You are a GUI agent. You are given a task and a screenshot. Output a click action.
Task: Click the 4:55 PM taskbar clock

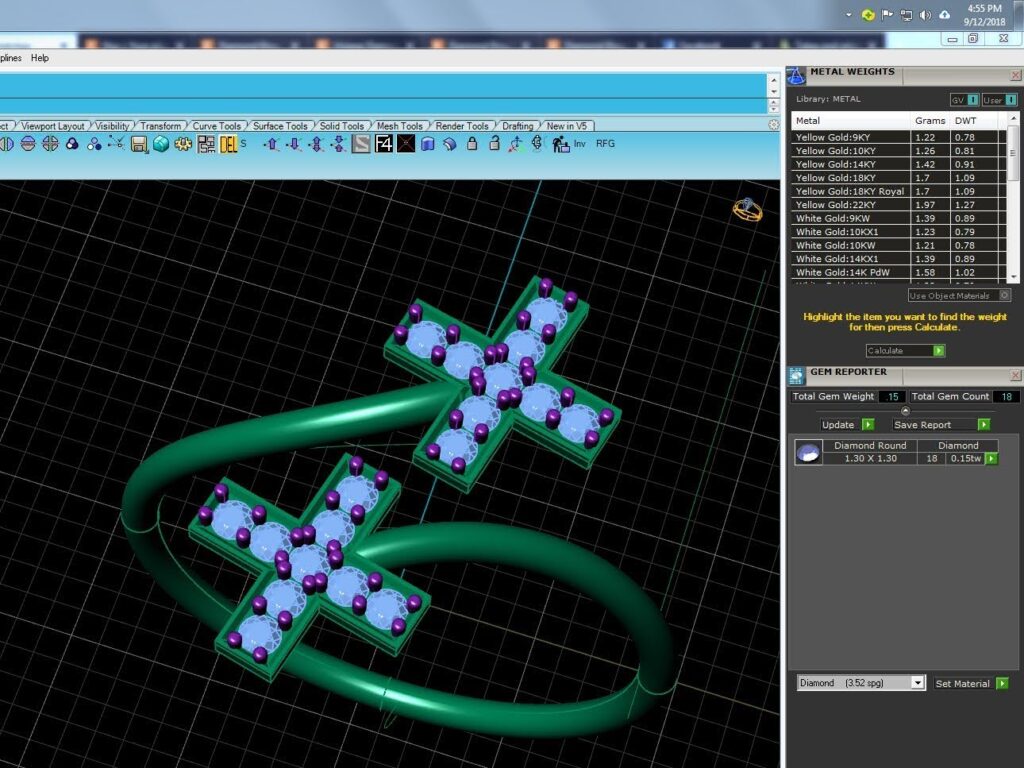[x=985, y=8]
